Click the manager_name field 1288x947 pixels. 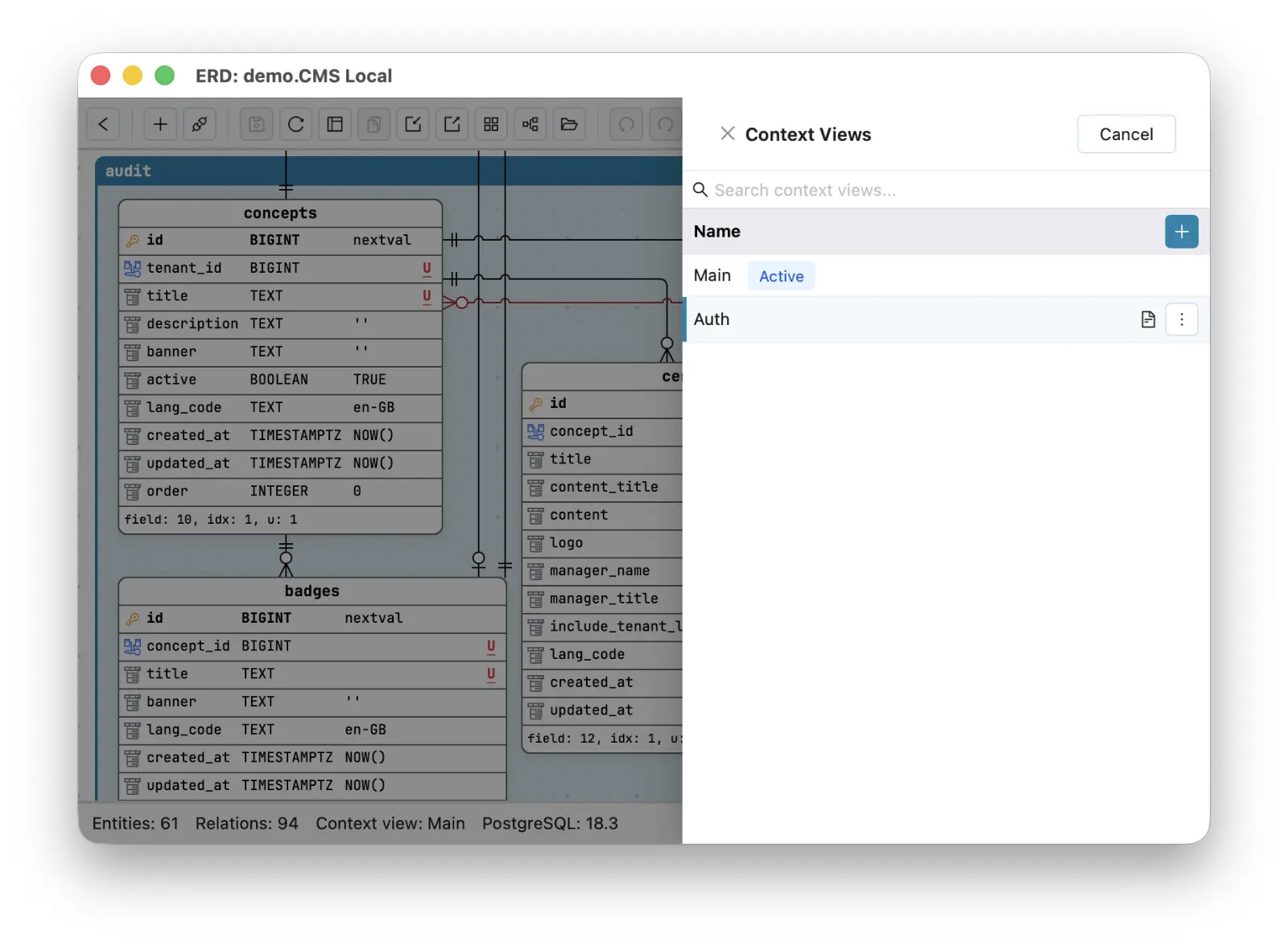pos(603,570)
